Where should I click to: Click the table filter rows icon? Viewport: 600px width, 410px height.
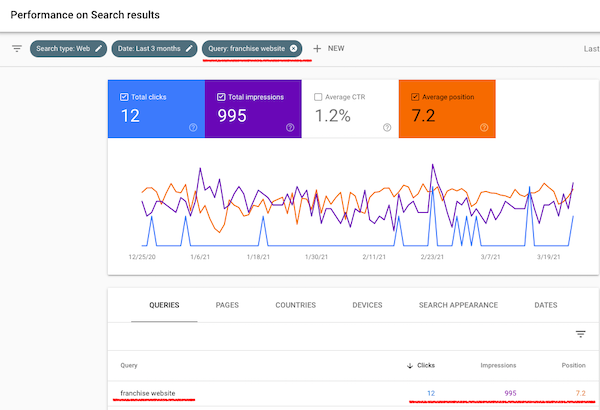580,334
